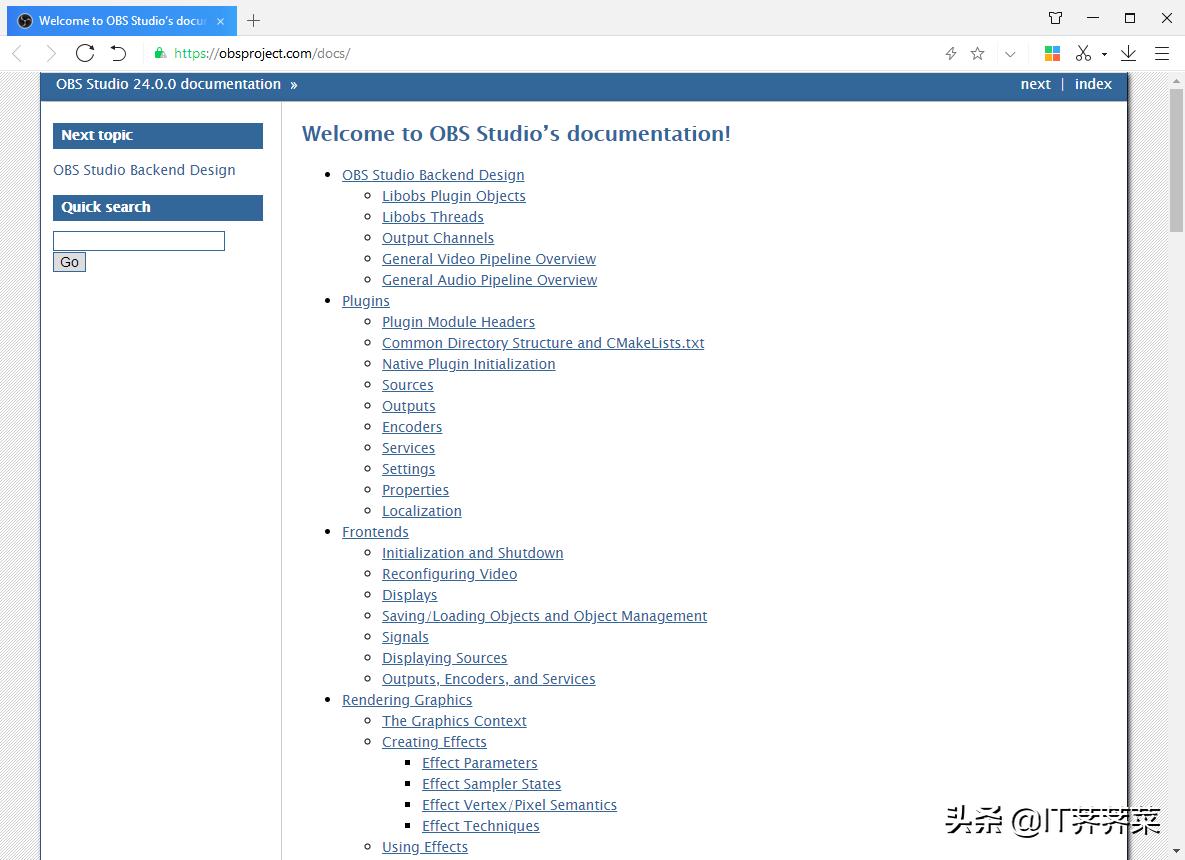Open 'Initialization and Shutdown' link

coord(472,553)
